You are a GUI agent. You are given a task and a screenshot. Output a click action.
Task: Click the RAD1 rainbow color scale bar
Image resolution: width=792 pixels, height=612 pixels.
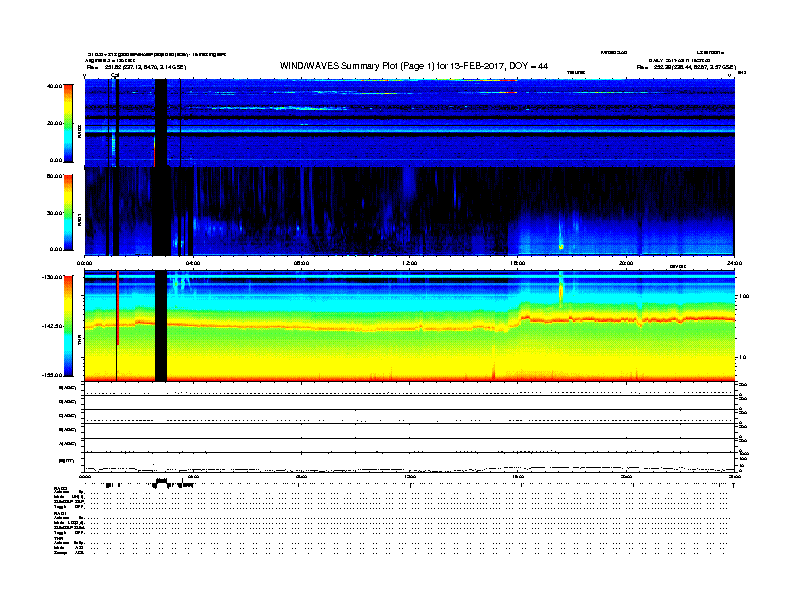[68, 212]
